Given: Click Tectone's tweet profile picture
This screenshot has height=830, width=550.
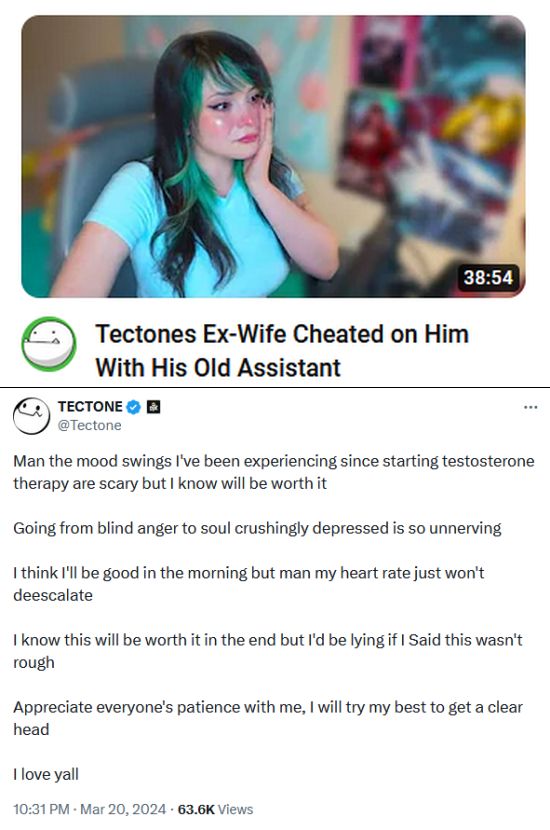Looking at the screenshot, I should click(31, 416).
